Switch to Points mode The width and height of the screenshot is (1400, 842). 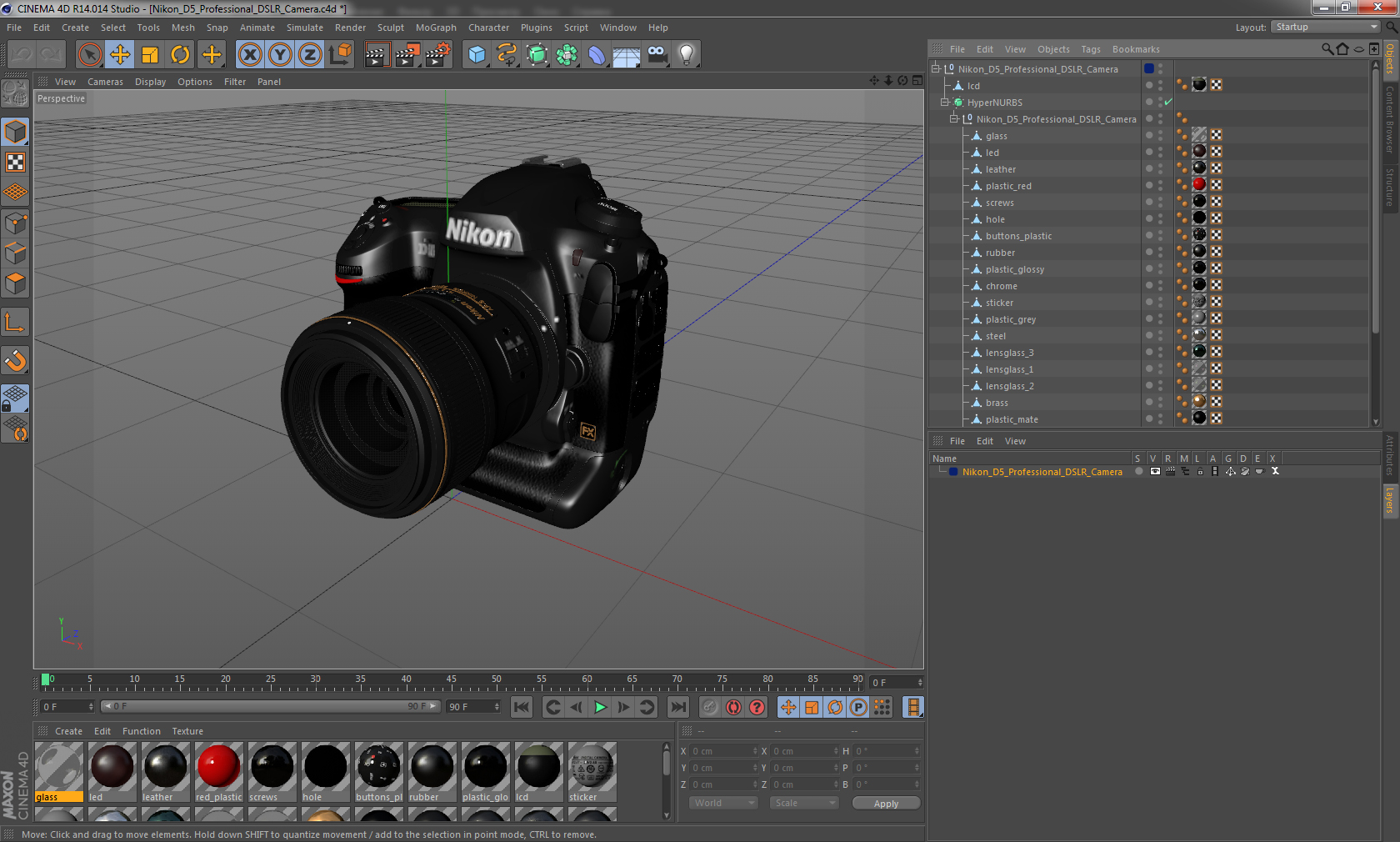coord(15,223)
